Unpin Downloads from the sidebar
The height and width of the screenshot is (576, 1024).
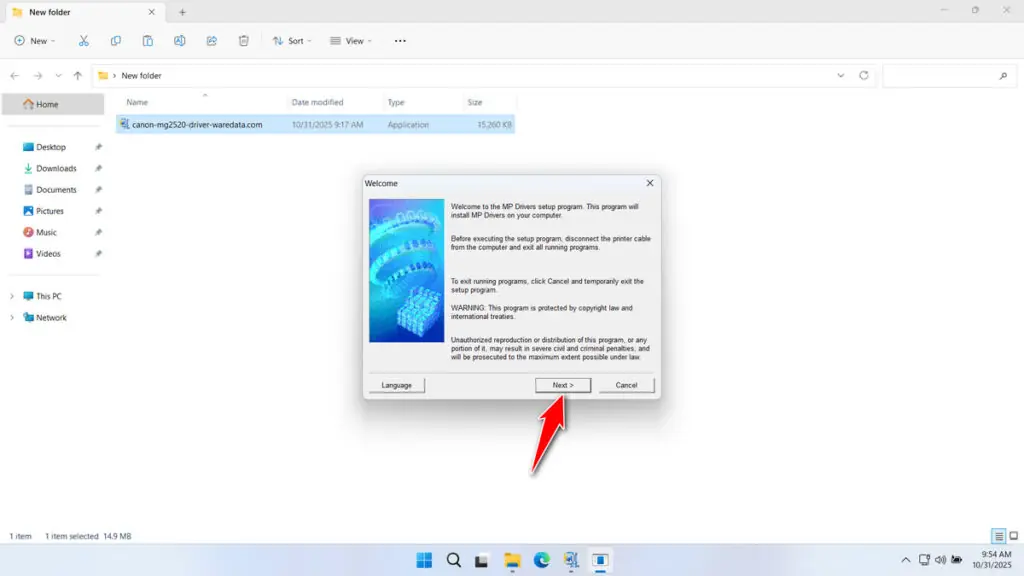(98, 168)
